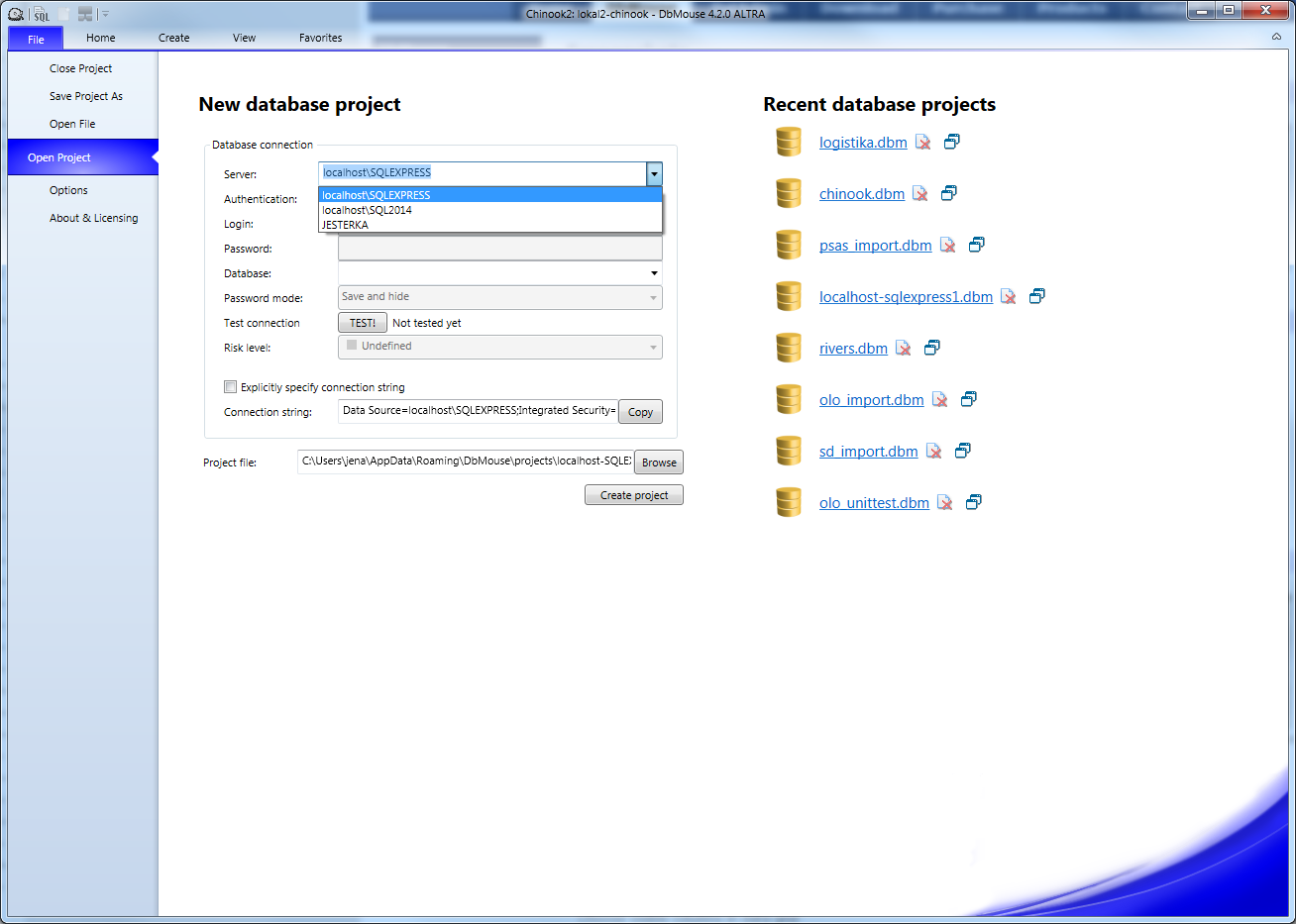
Task: Click the database cylinder icon for logistika.dbm
Action: coord(789,142)
